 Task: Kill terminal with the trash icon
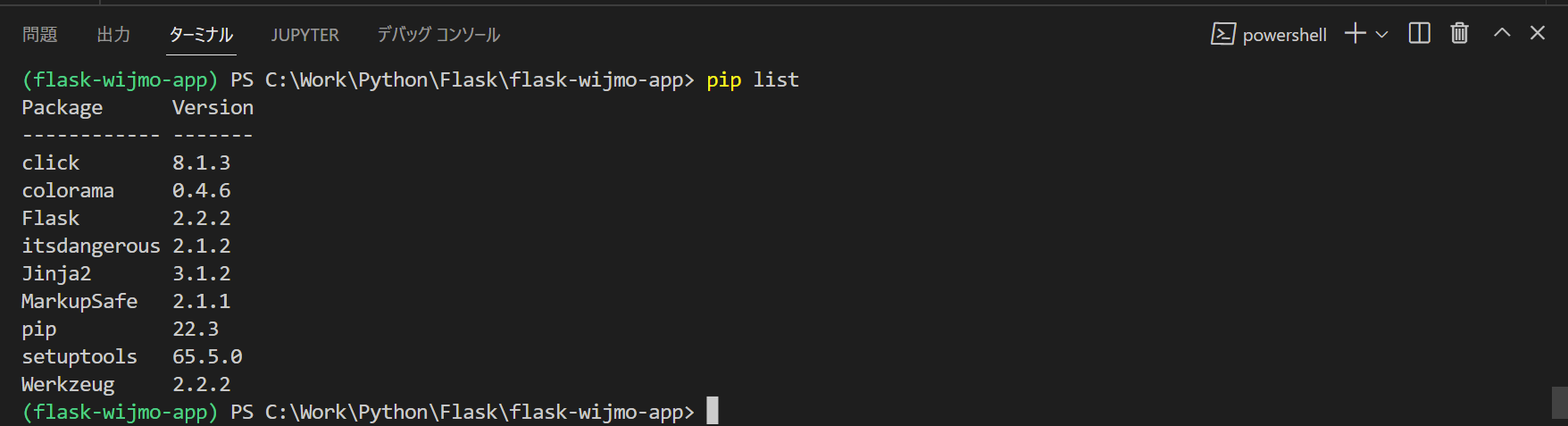[x=1459, y=34]
